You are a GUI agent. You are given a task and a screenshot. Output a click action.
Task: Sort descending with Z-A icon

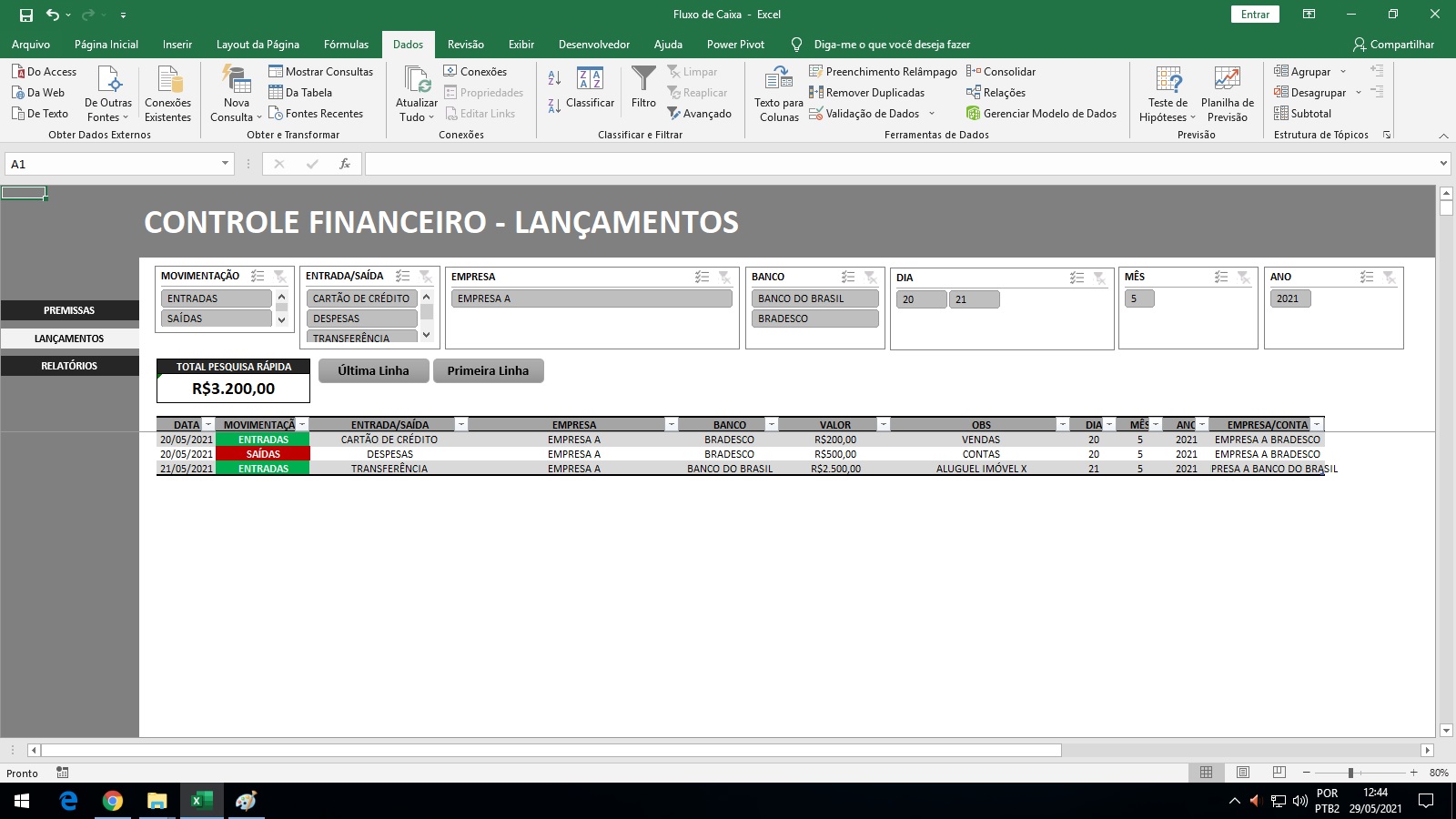[554, 106]
